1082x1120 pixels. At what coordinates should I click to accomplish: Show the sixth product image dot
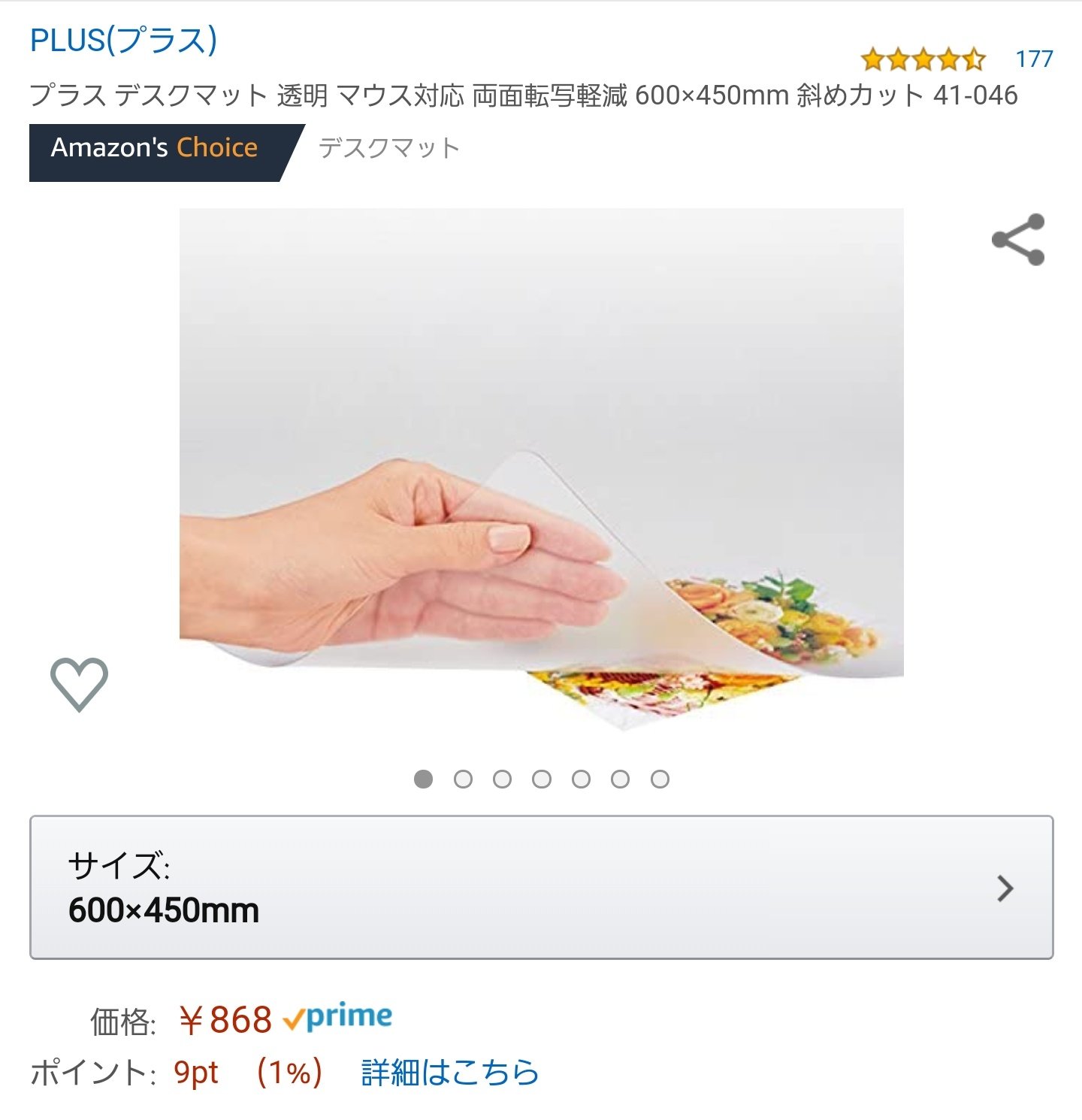click(620, 779)
